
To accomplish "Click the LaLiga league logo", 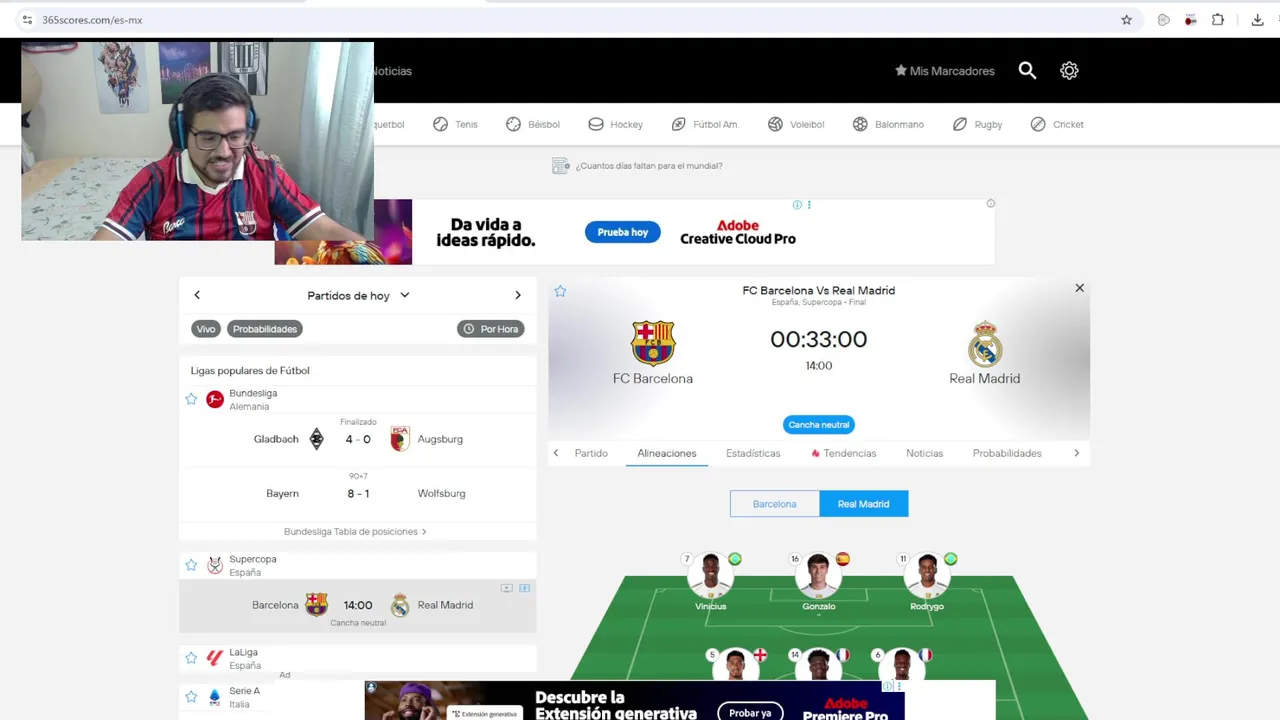I will point(215,658).
